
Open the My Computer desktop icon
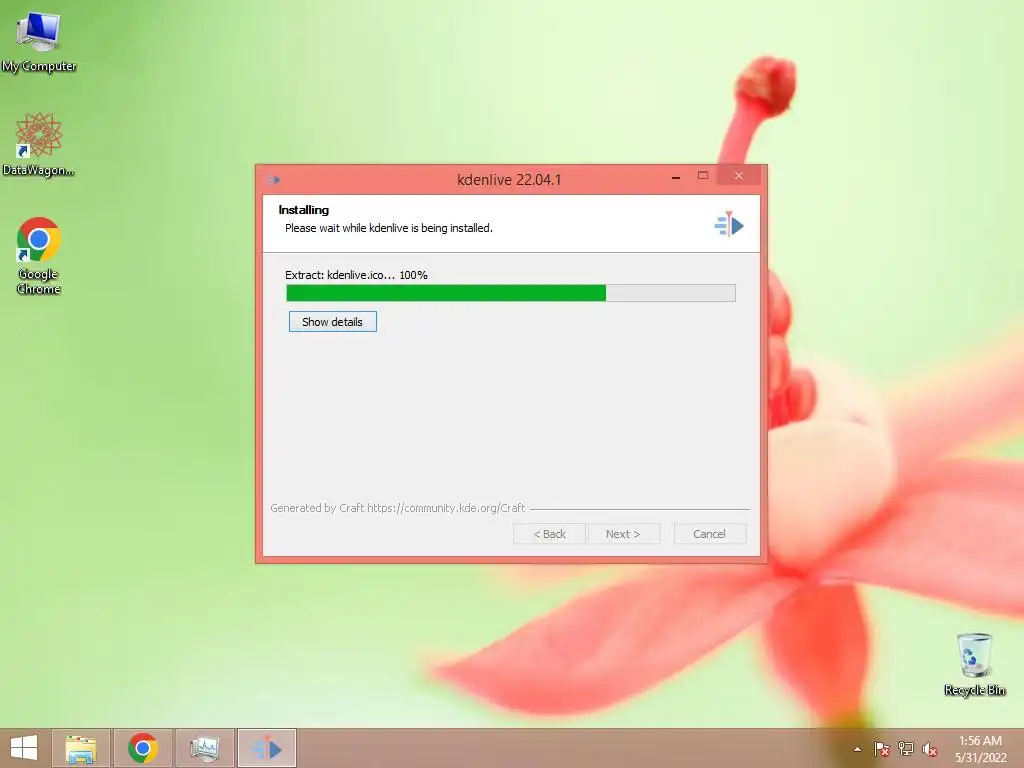[x=39, y=40]
